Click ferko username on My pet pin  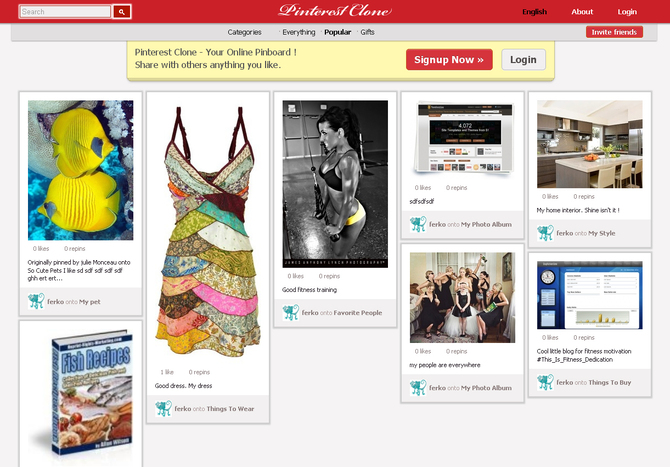(x=56, y=302)
